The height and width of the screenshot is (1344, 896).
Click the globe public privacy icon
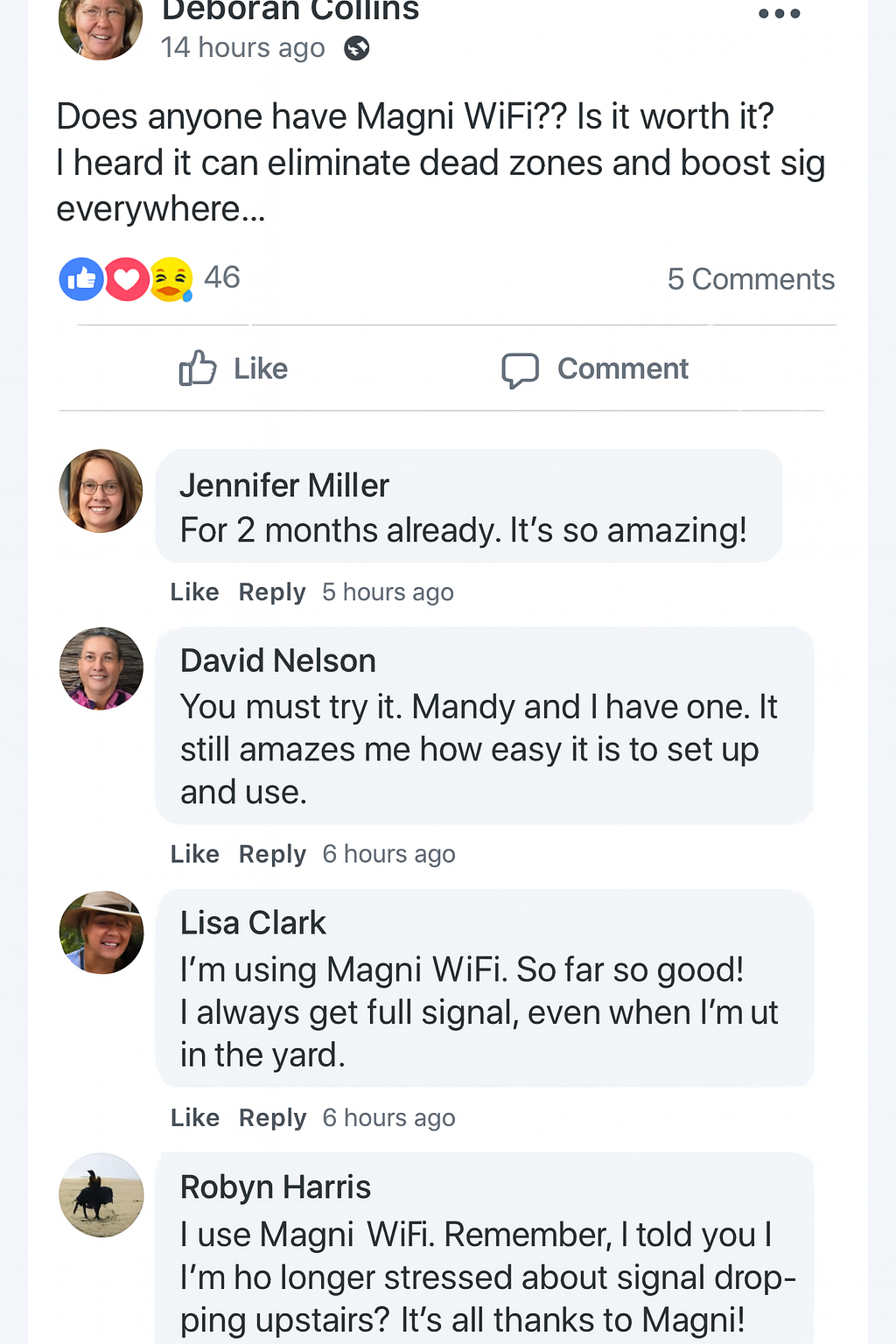(x=356, y=48)
